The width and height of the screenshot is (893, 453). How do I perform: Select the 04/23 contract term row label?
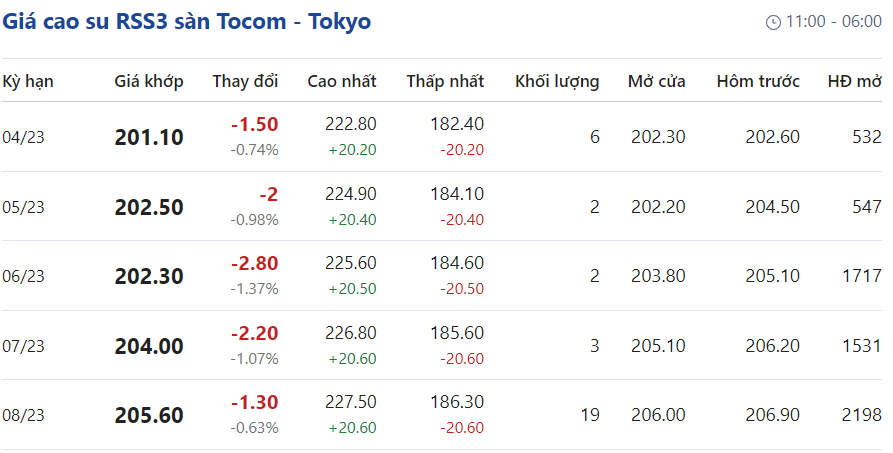24,137
